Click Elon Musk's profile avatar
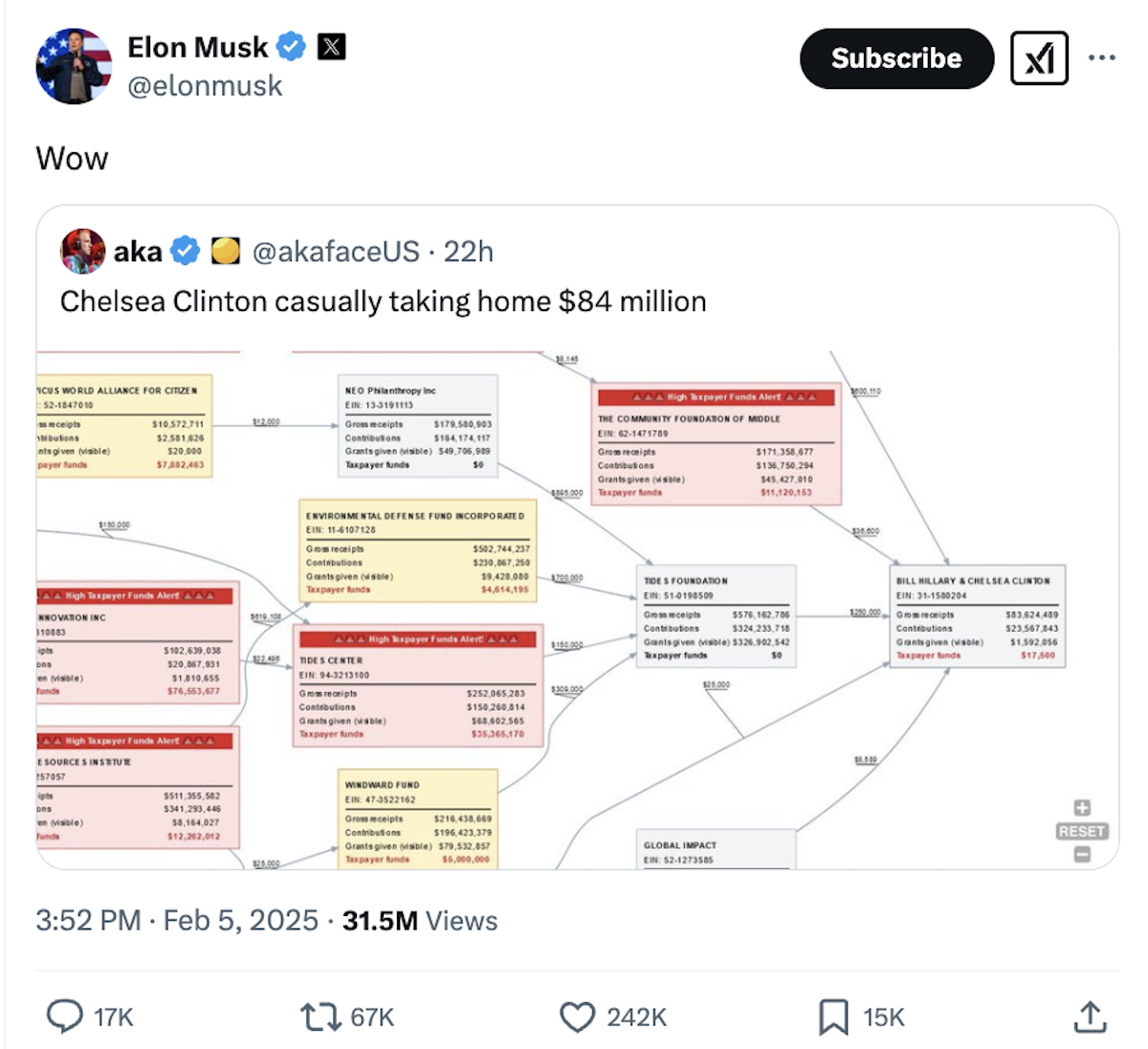The width and height of the screenshot is (1148, 1049). [x=74, y=65]
